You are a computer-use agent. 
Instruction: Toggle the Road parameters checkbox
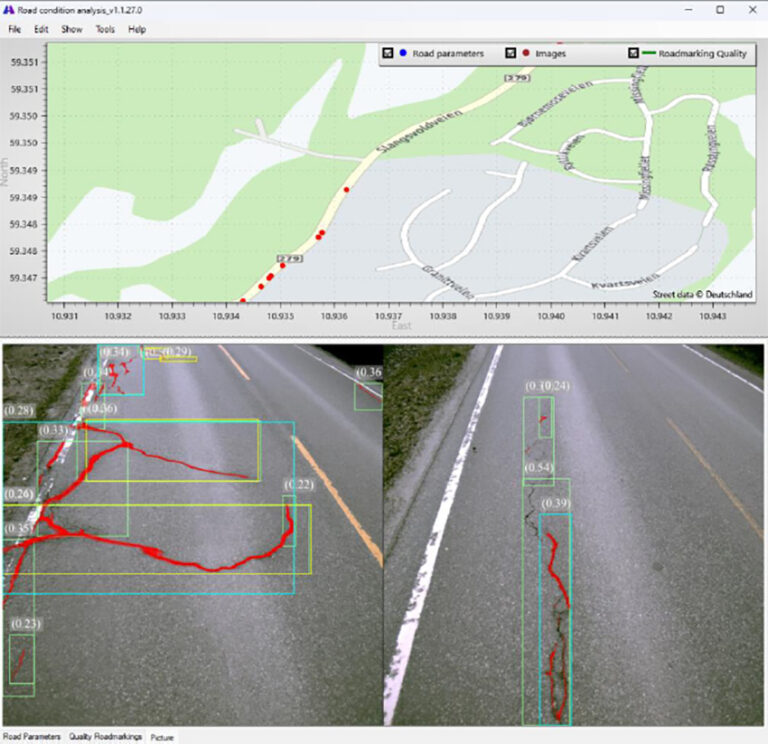pyautogui.click(x=387, y=53)
